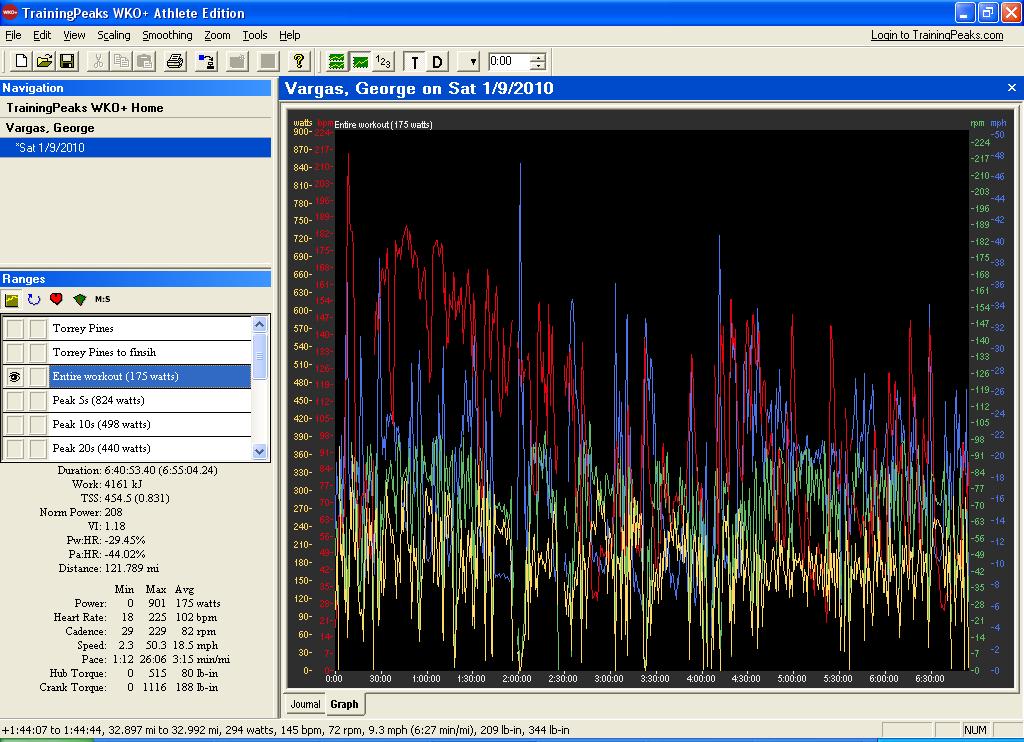This screenshot has height=742, width=1024.
Task: Toggle the eye icon for Entire workout
Action: [x=15, y=377]
